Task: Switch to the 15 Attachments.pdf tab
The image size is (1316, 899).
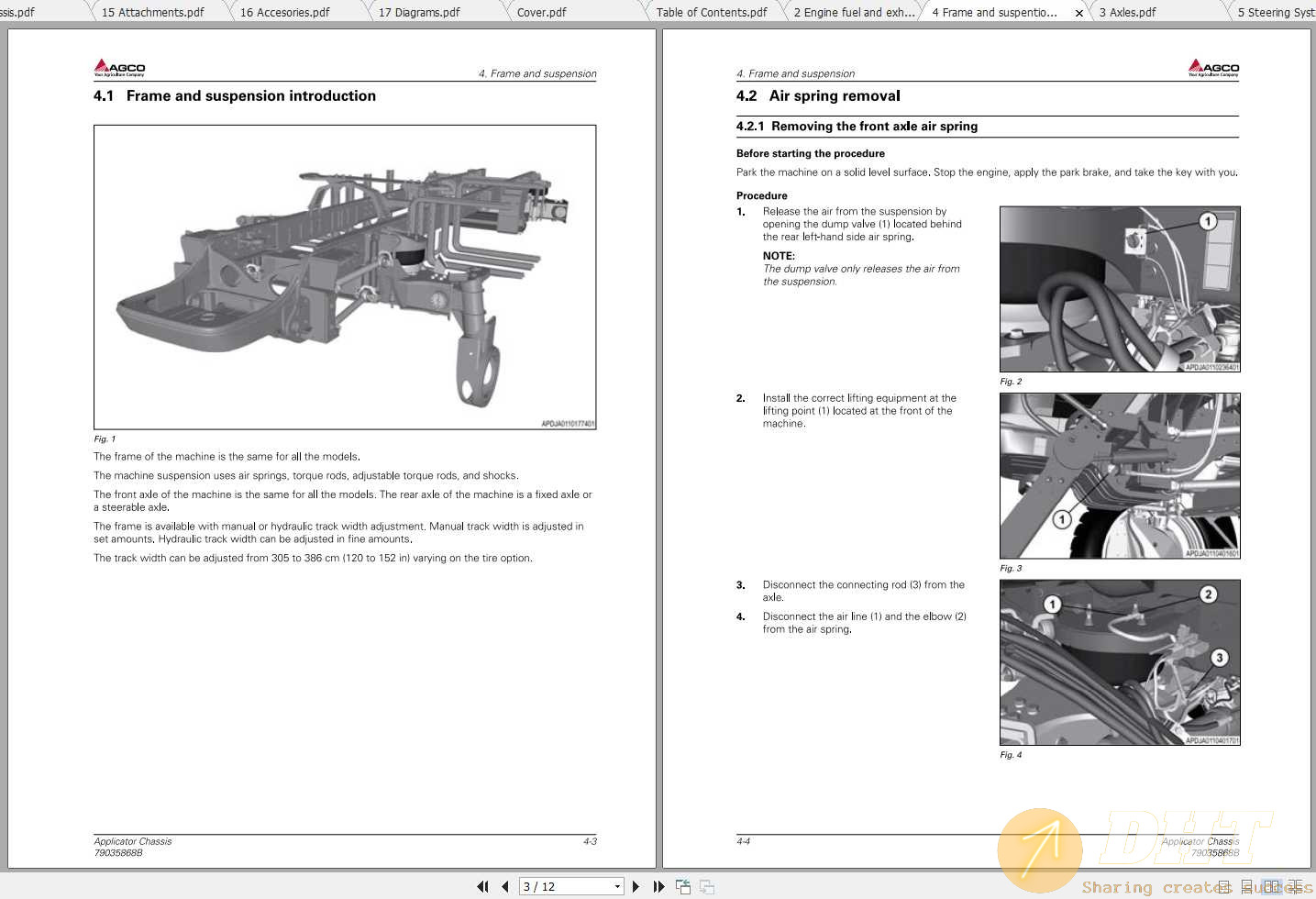Action: (152, 13)
